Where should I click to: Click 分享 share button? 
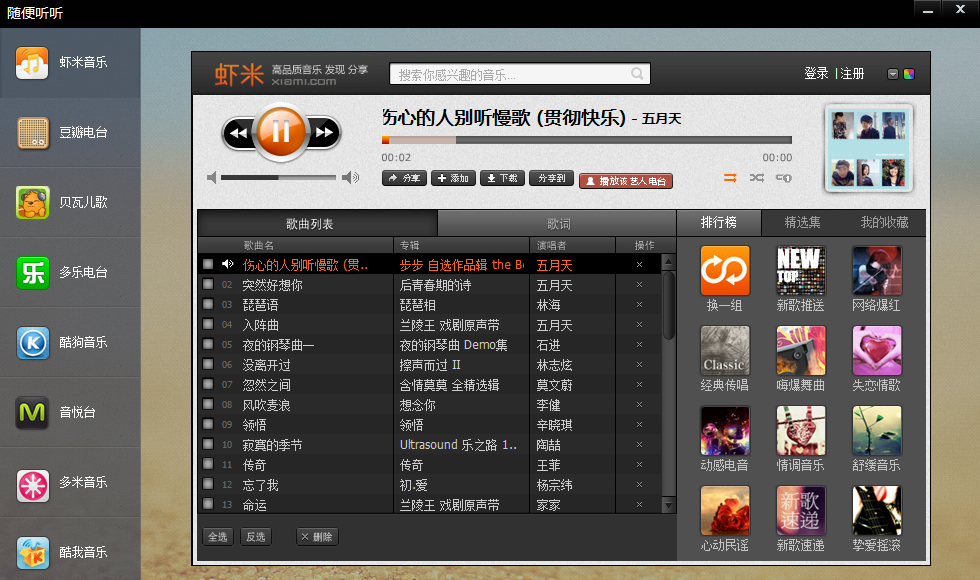(x=404, y=178)
